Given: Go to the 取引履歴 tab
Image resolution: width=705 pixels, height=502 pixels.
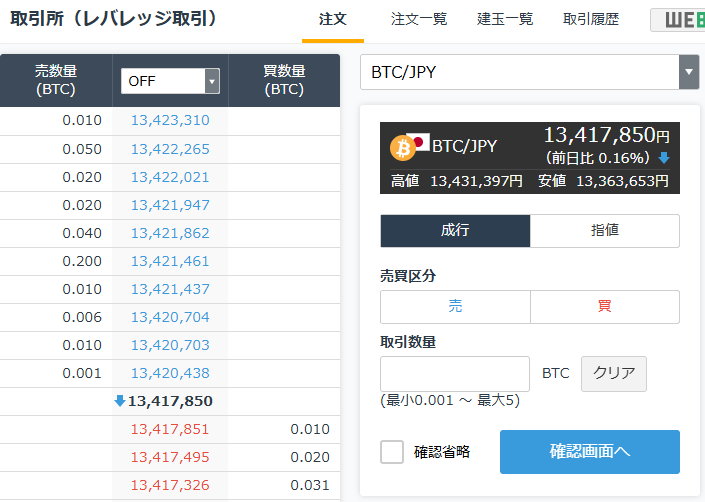Looking at the screenshot, I should coord(591,19).
